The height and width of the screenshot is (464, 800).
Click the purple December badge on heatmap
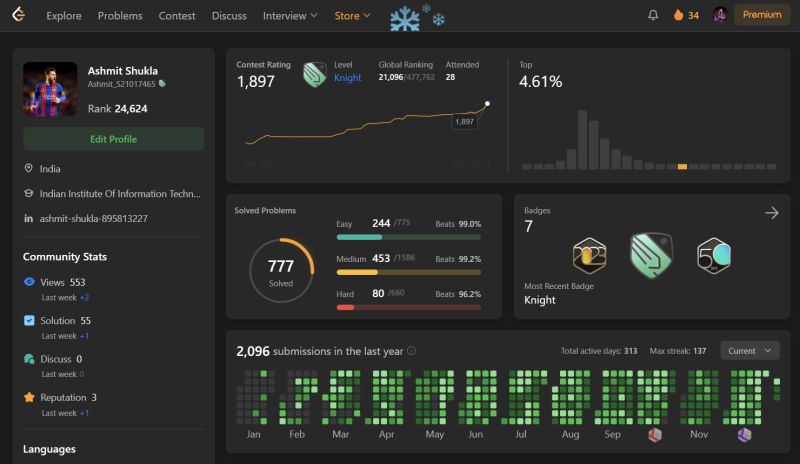(744, 435)
